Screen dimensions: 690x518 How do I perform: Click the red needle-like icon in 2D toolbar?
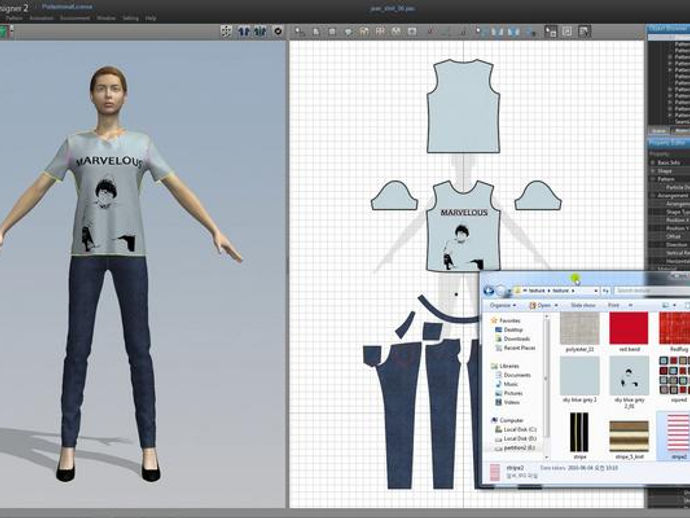(430, 32)
